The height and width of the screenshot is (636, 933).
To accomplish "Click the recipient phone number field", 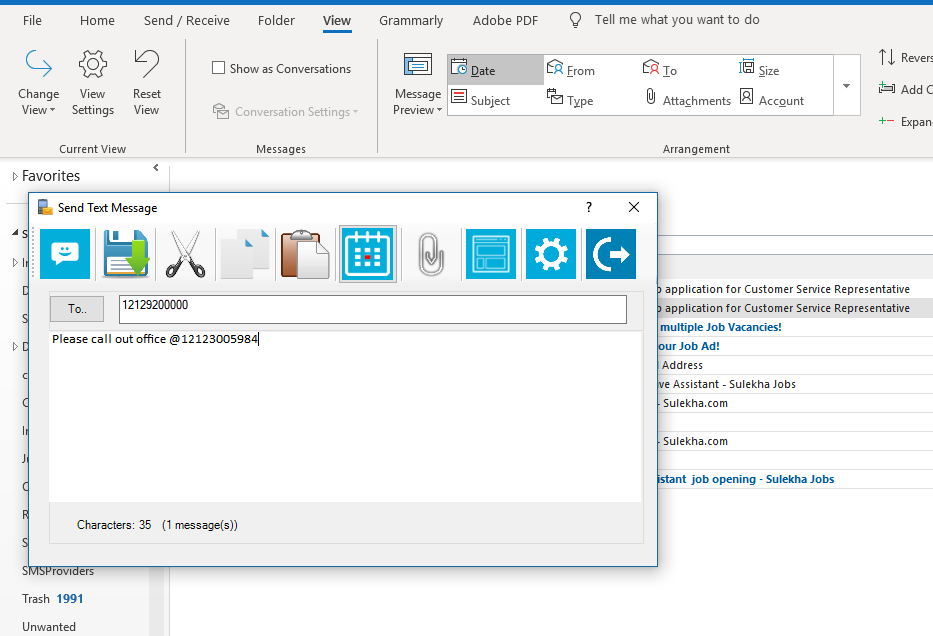I will click(x=372, y=309).
